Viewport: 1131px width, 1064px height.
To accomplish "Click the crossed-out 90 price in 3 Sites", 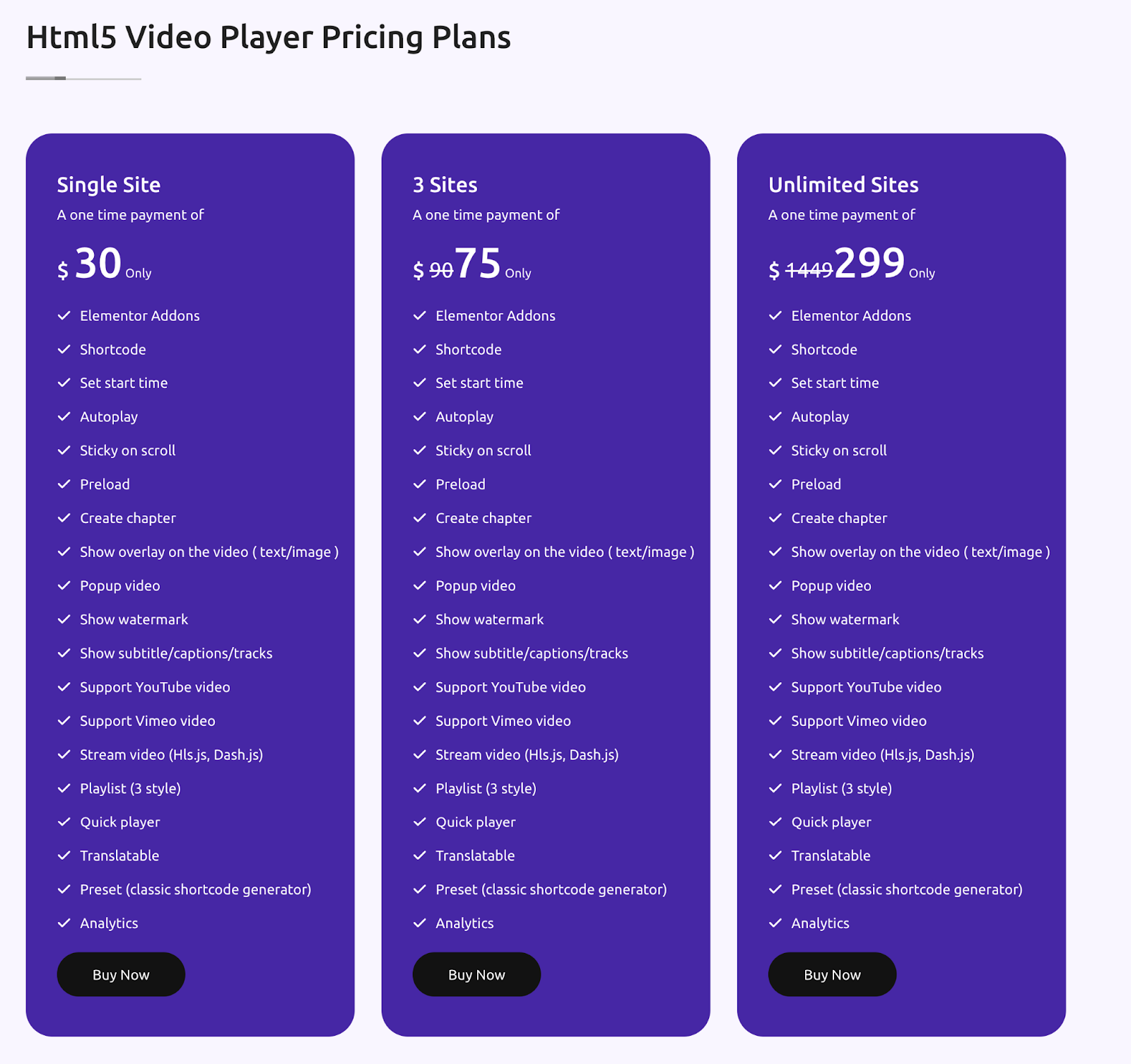I will point(441,270).
